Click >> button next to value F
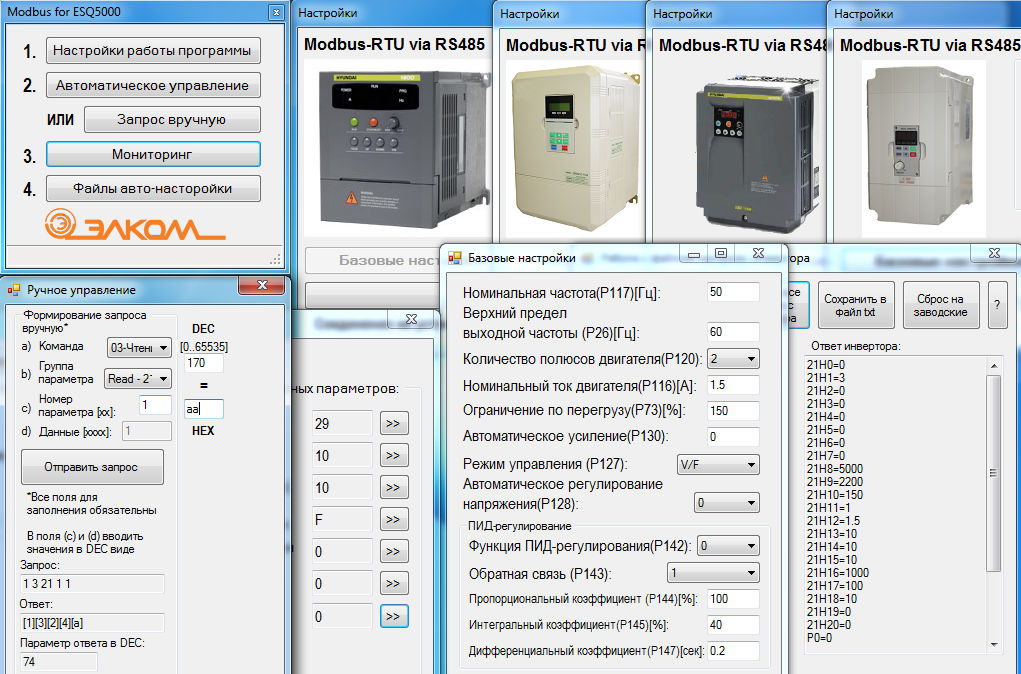This screenshot has width=1021, height=674. click(x=393, y=520)
